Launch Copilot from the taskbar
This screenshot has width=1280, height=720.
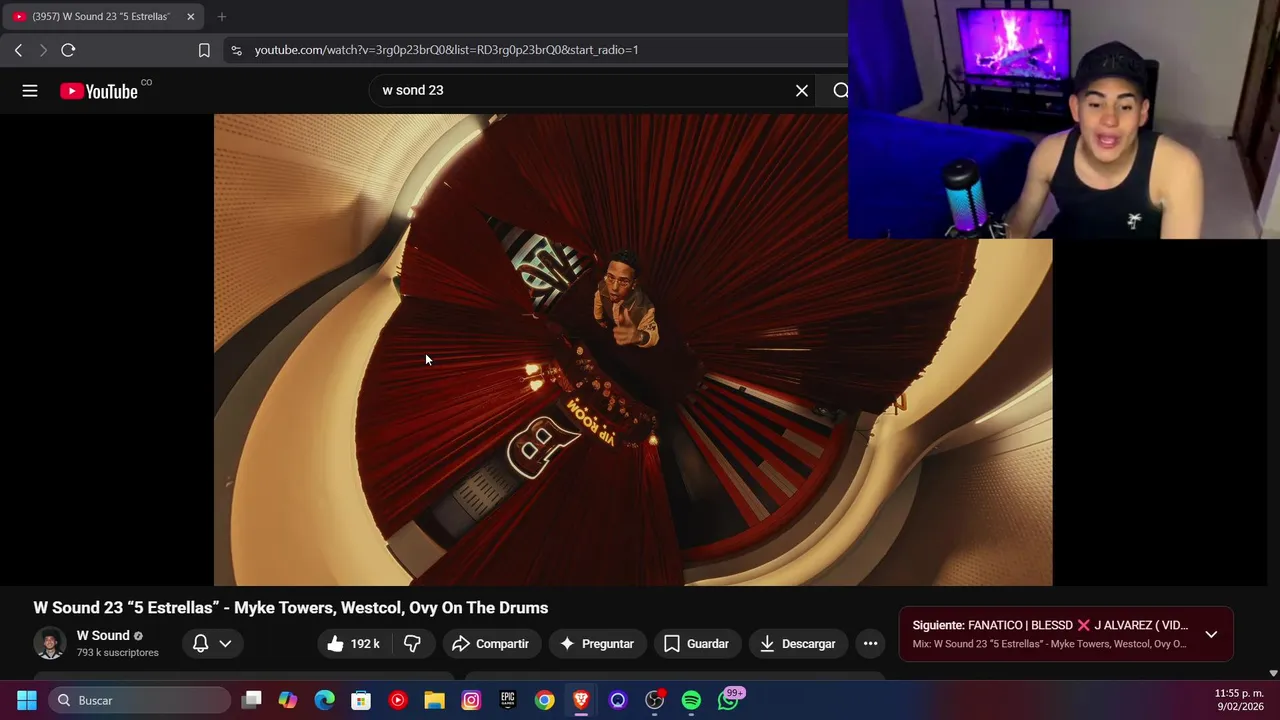pos(288,700)
